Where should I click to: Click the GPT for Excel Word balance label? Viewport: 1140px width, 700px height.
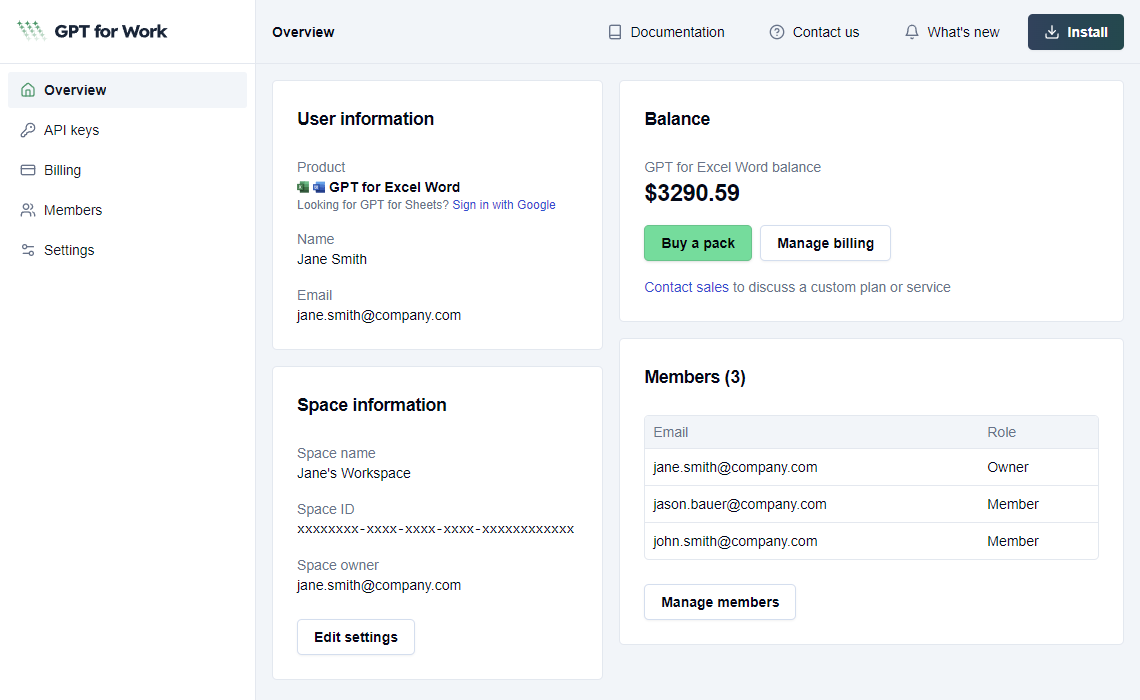click(732, 167)
